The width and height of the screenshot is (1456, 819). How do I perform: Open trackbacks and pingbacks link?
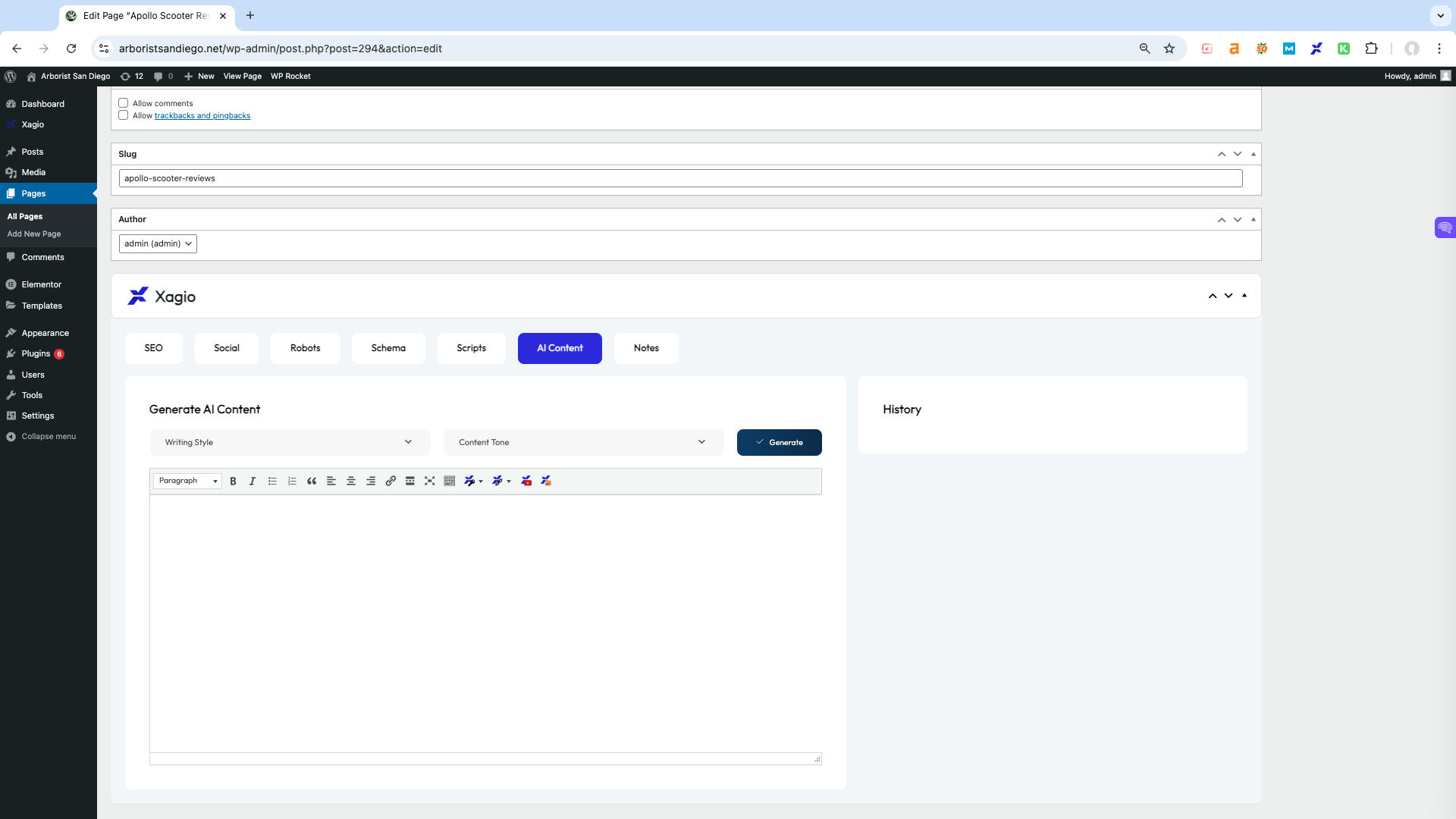coord(202,115)
